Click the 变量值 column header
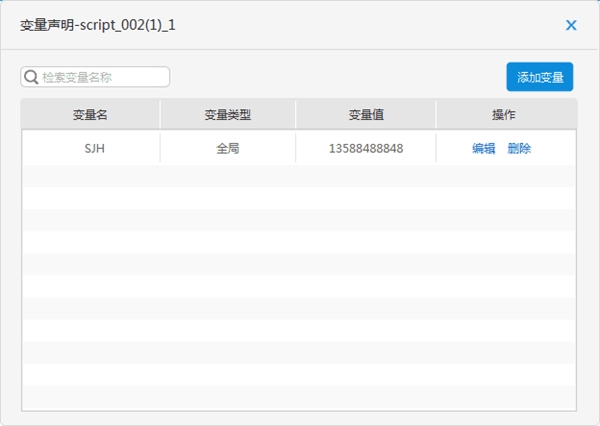 366,115
